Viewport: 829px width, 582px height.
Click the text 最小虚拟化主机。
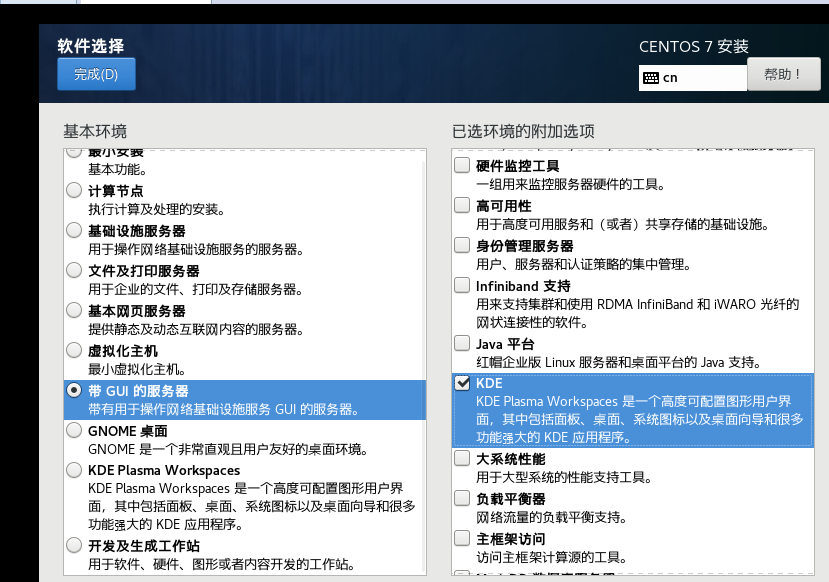(x=137, y=369)
